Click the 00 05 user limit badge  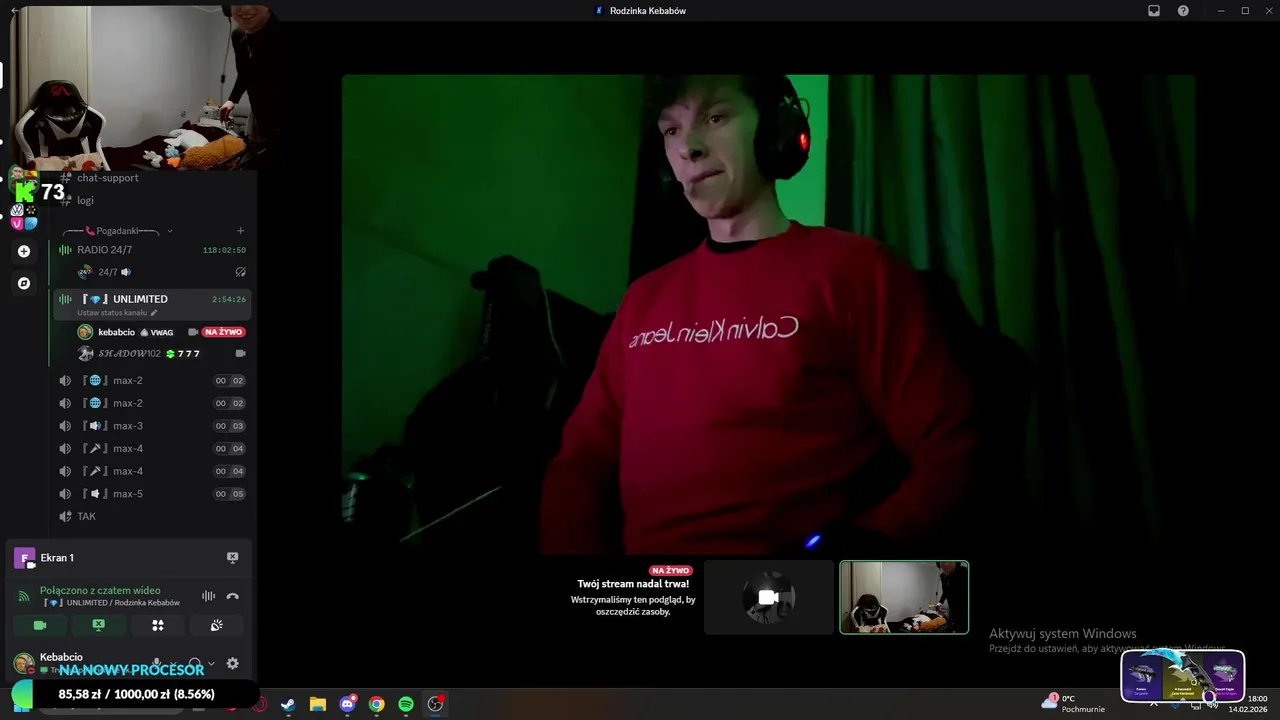coord(229,494)
